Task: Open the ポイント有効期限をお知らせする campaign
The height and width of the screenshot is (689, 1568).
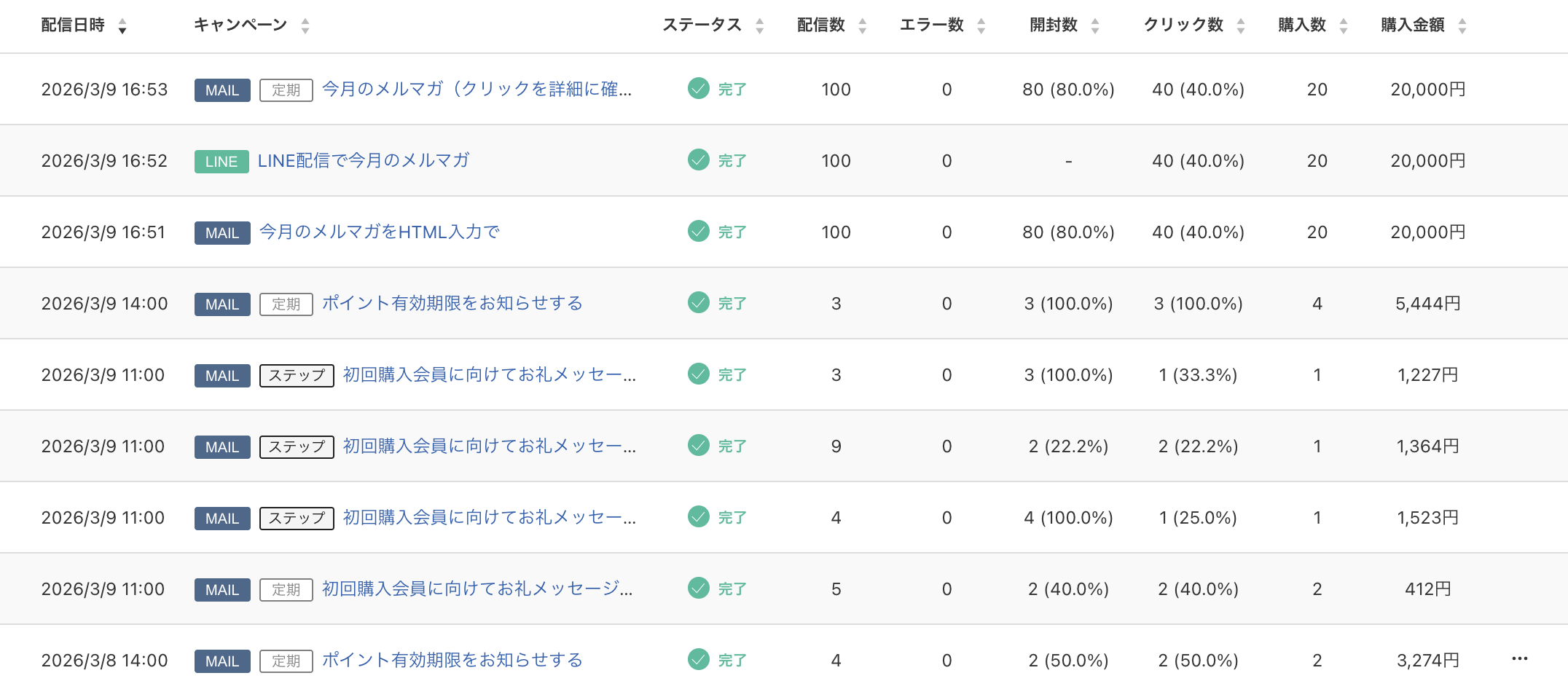Action: tap(452, 303)
